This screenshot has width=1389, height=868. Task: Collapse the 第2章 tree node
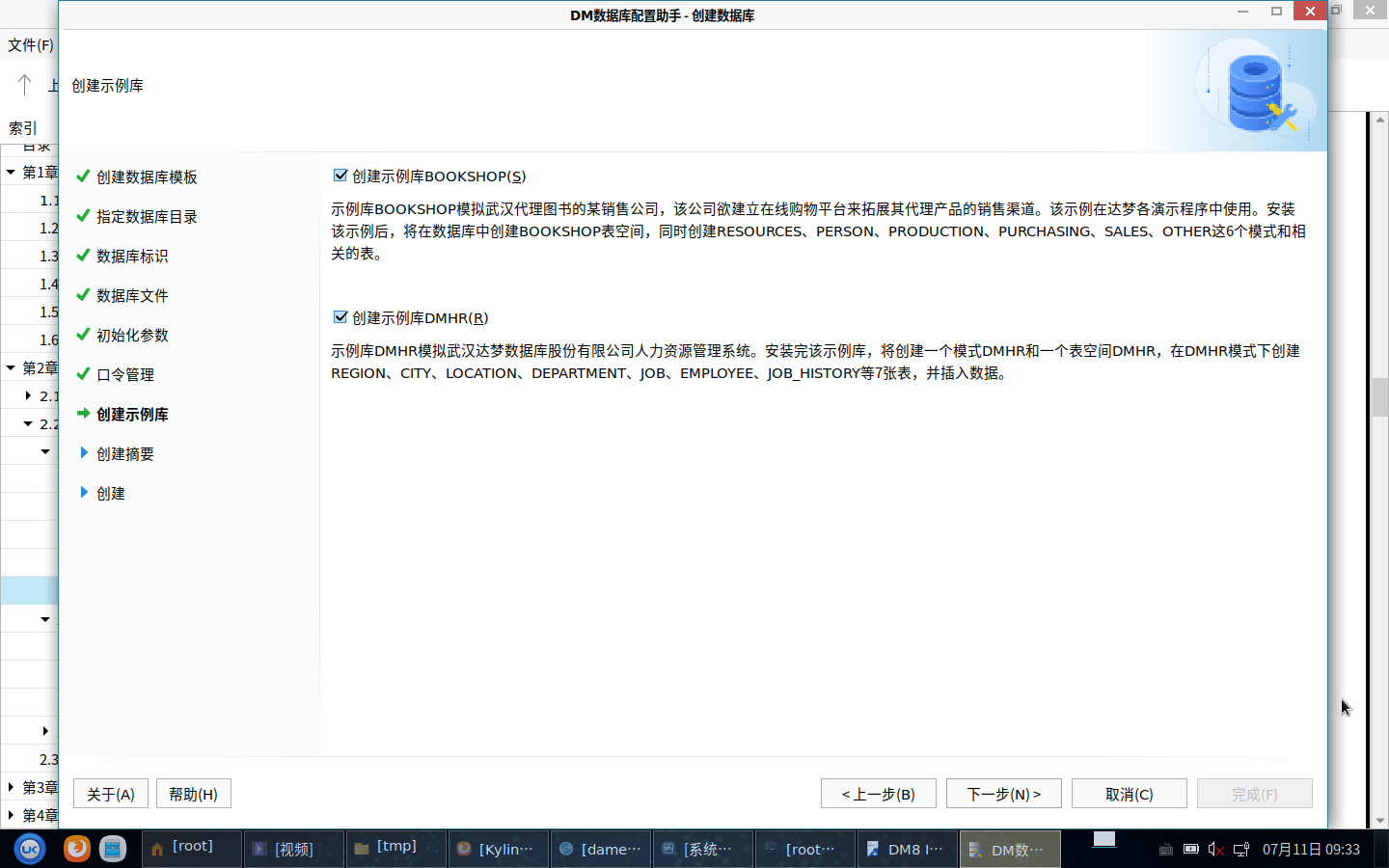point(11,367)
